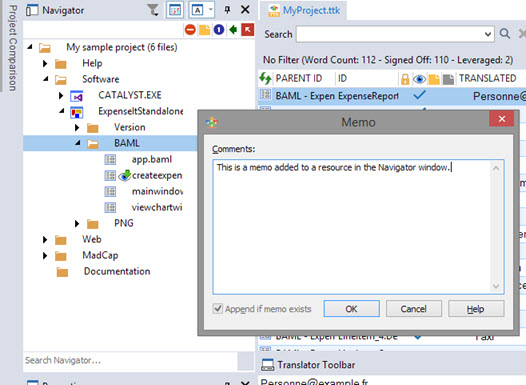Toggle Append if memo exists checkbox

(x=218, y=308)
